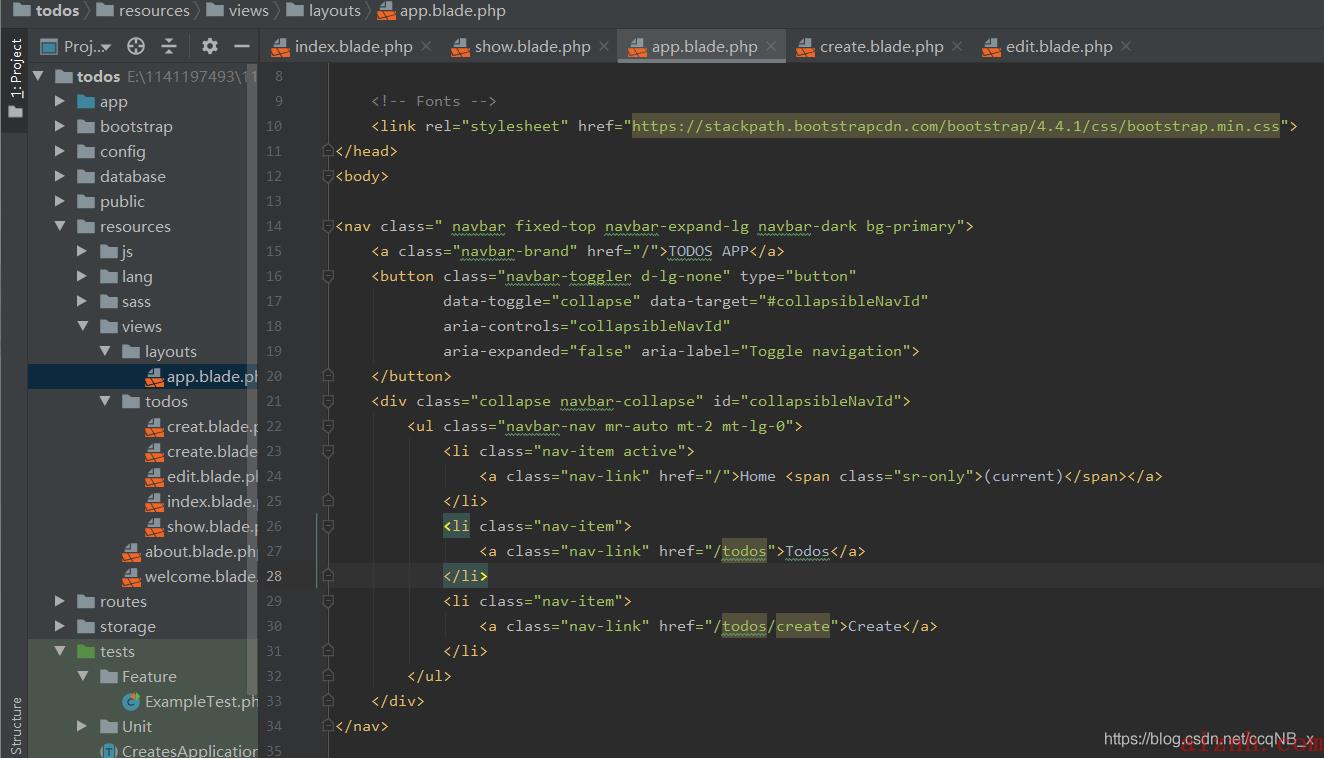Click line number 28 in the gutter
The image size is (1324, 758).
click(x=274, y=576)
